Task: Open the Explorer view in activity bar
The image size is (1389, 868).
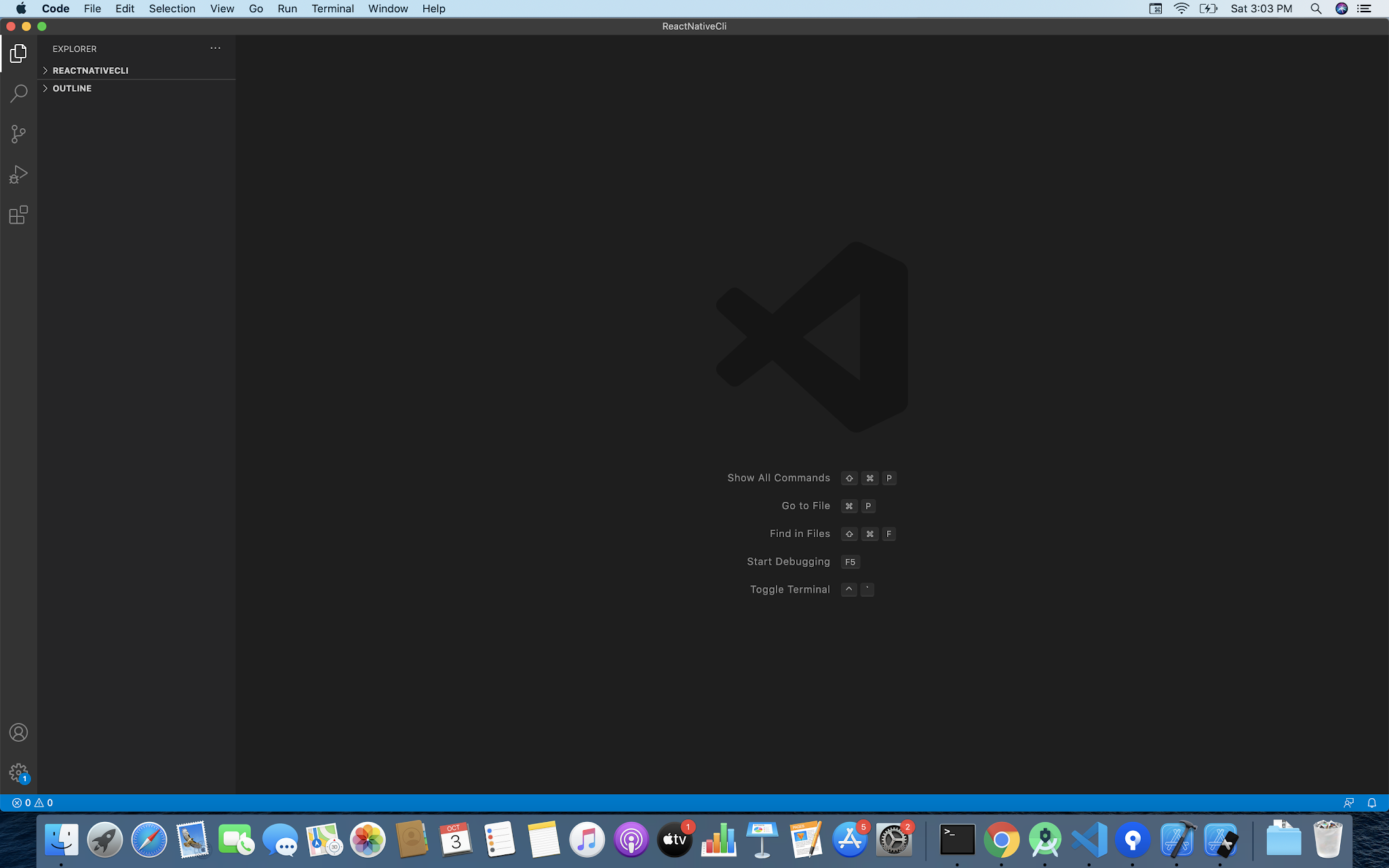Action: tap(18, 53)
